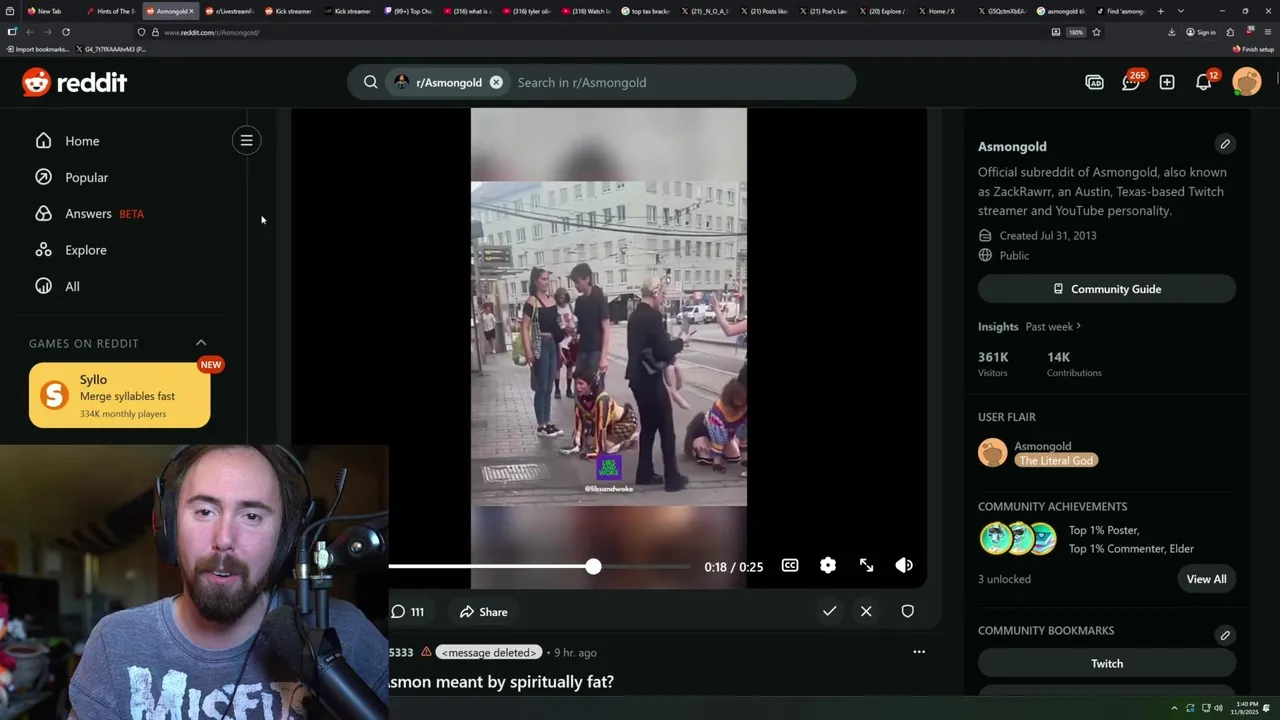Open the three-dot menu on next post
The image size is (1280, 720).
pyautogui.click(x=919, y=652)
